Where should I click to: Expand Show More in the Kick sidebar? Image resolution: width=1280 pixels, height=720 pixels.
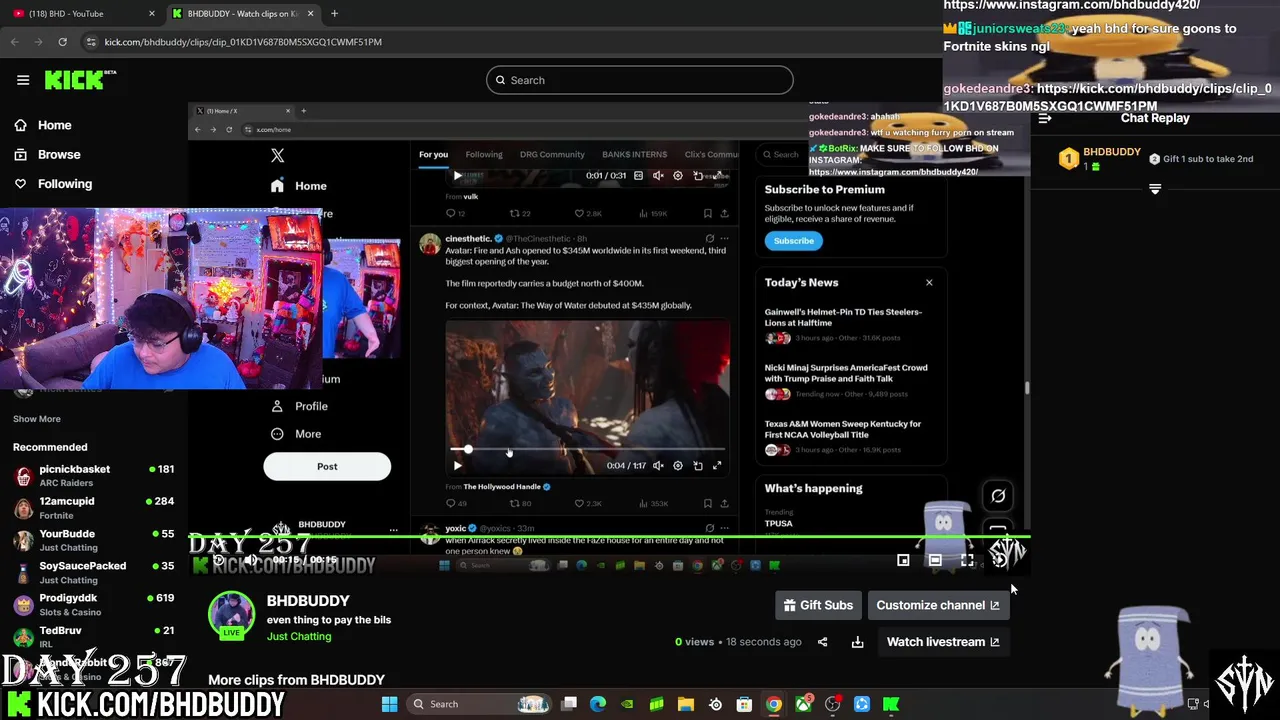37,419
